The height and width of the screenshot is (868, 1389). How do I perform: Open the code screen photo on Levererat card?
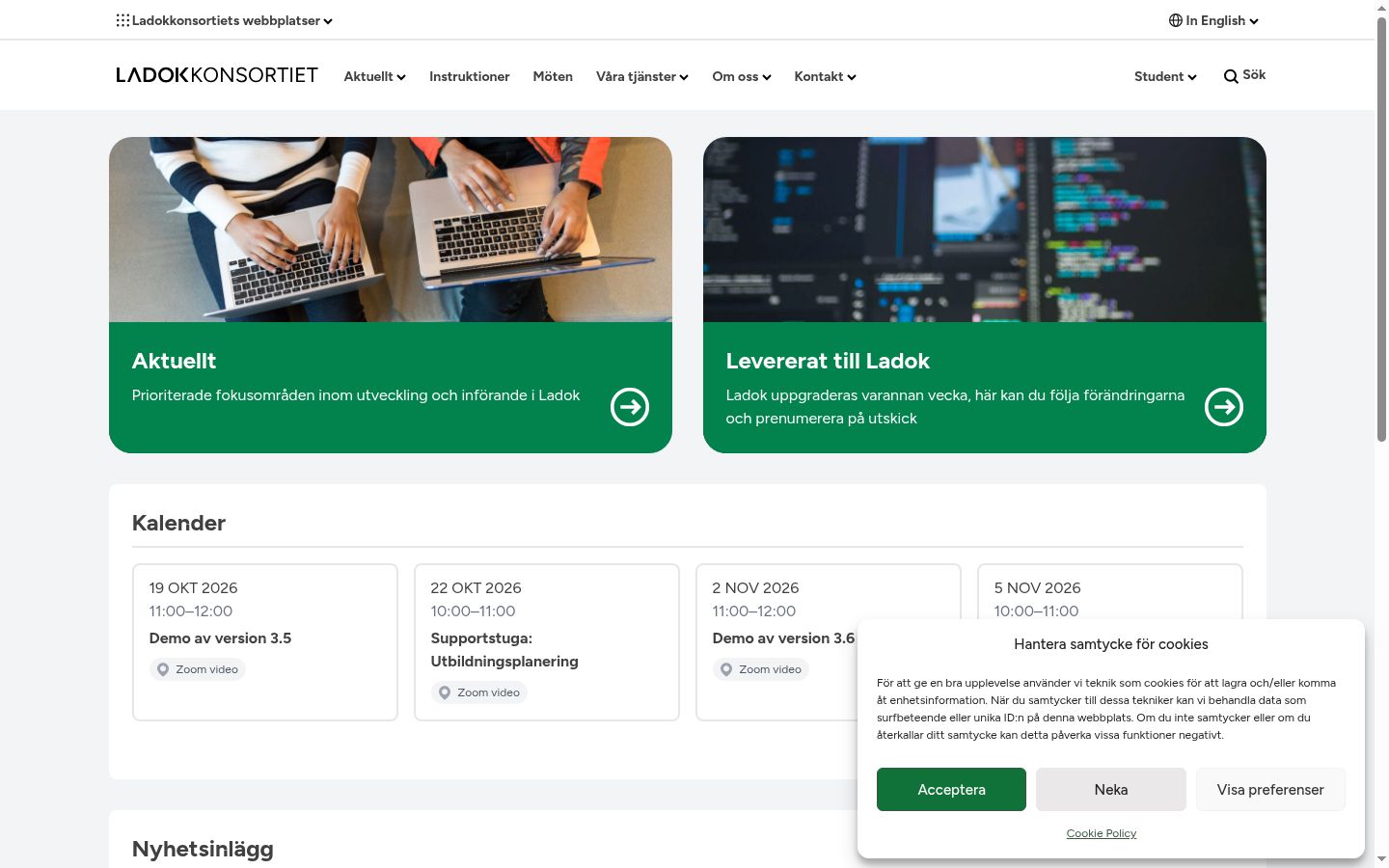coord(985,230)
